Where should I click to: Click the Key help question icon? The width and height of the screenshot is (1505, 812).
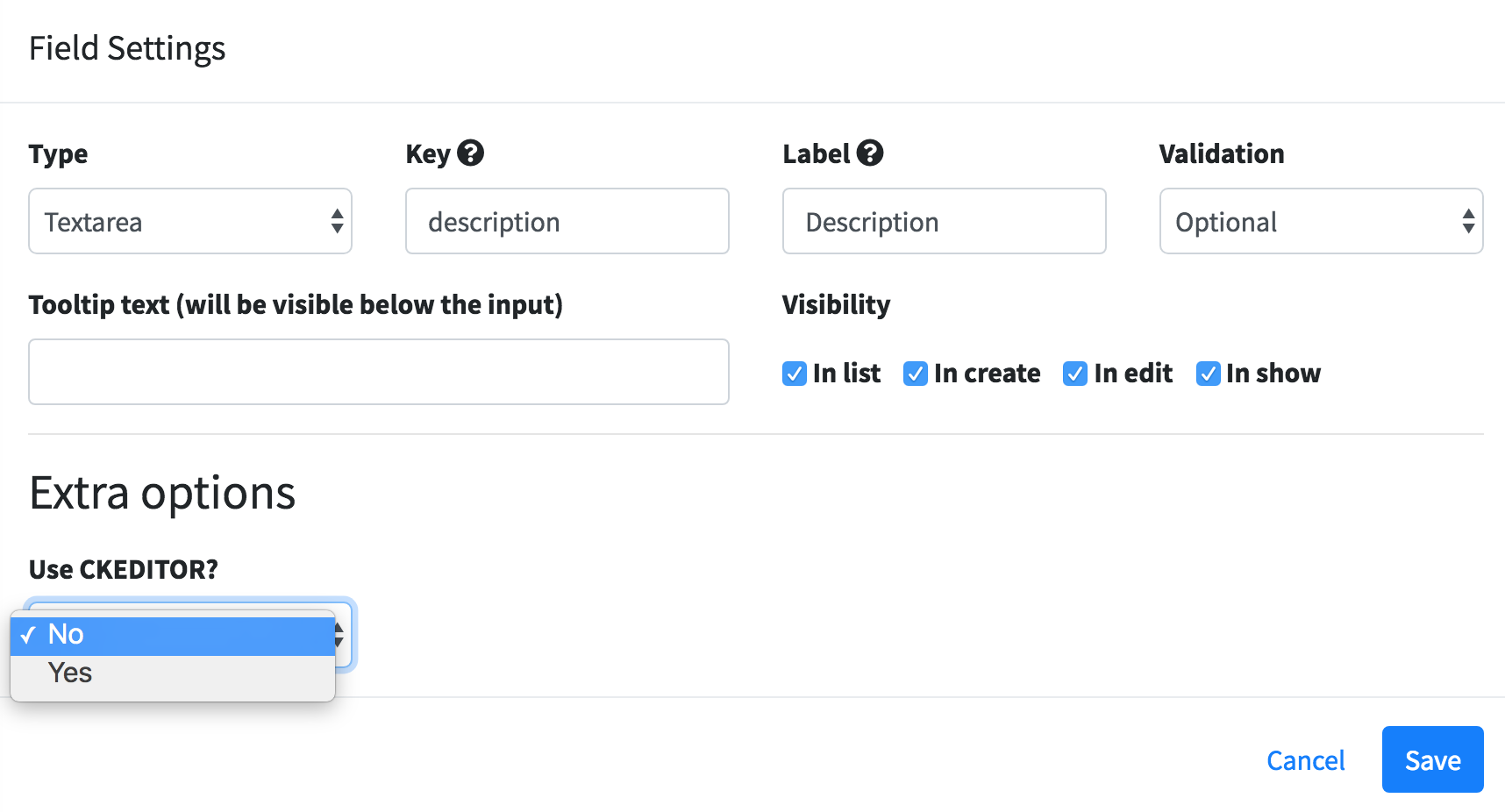click(471, 153)
